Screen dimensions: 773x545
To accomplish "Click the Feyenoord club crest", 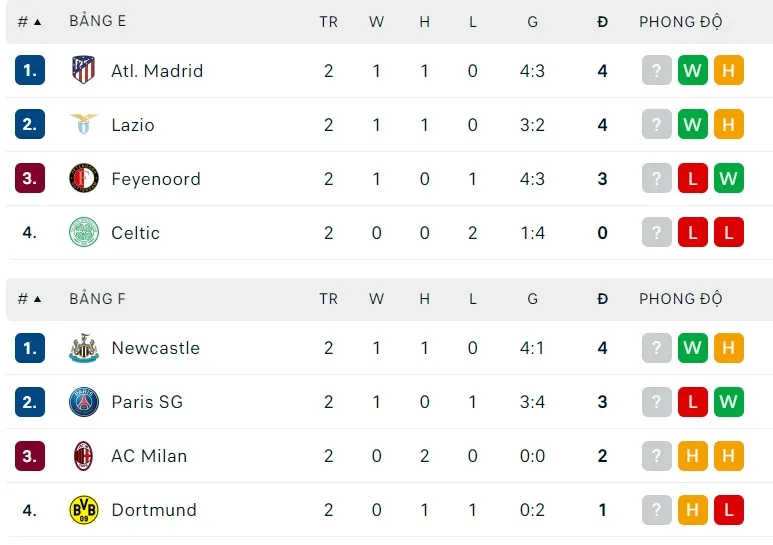I will tap(84, 179).
